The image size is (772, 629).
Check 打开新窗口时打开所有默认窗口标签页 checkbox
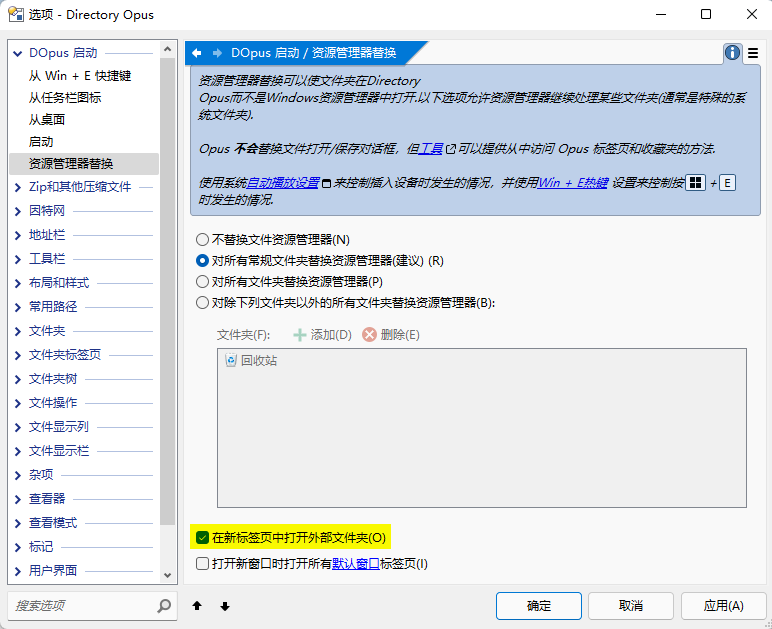coord(202,564)
